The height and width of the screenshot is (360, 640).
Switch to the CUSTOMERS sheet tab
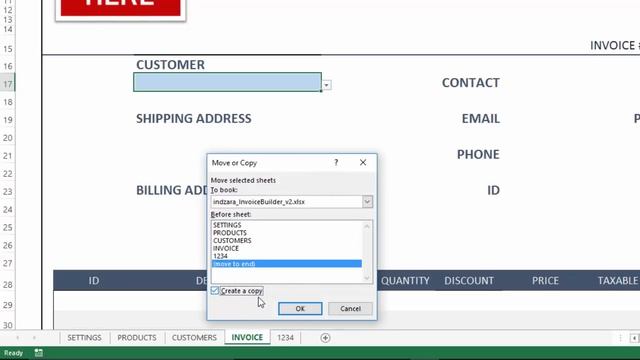[x=194, y=338]
